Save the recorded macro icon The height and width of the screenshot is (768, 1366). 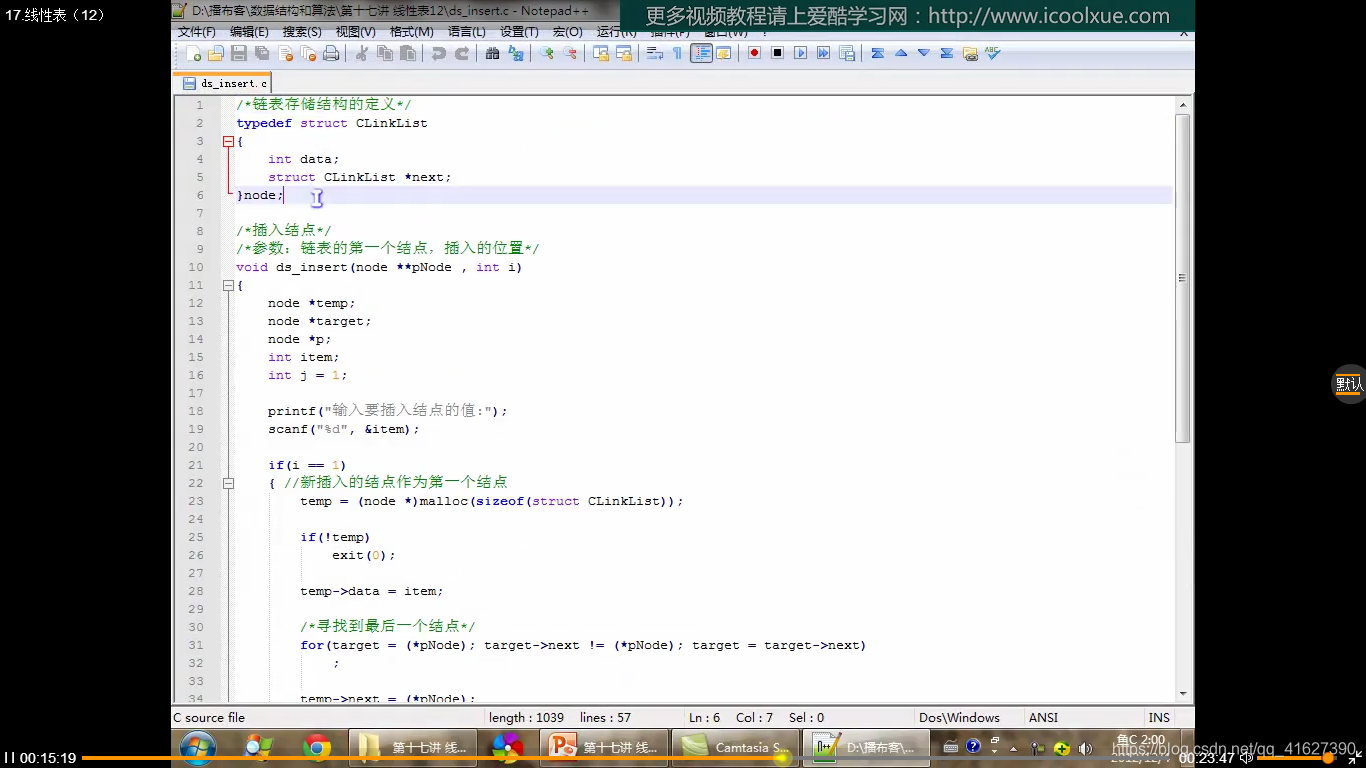pyautogui.click(x=847, y=53)
